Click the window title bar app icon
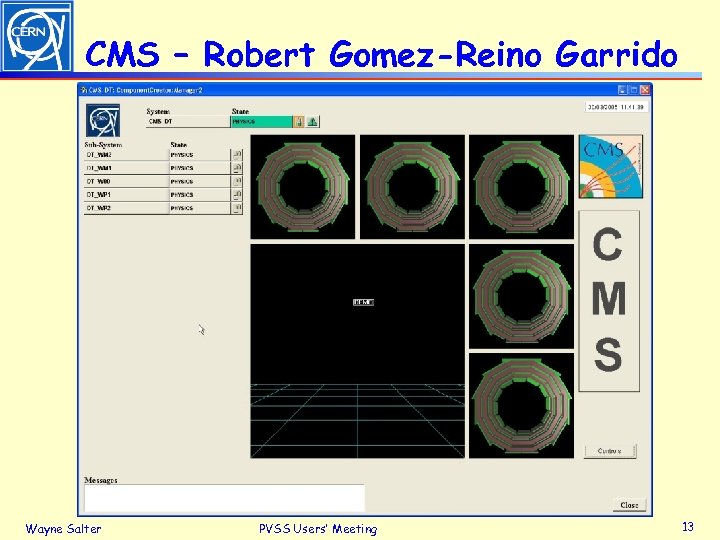720x540 pixels. tap(84, 90)
